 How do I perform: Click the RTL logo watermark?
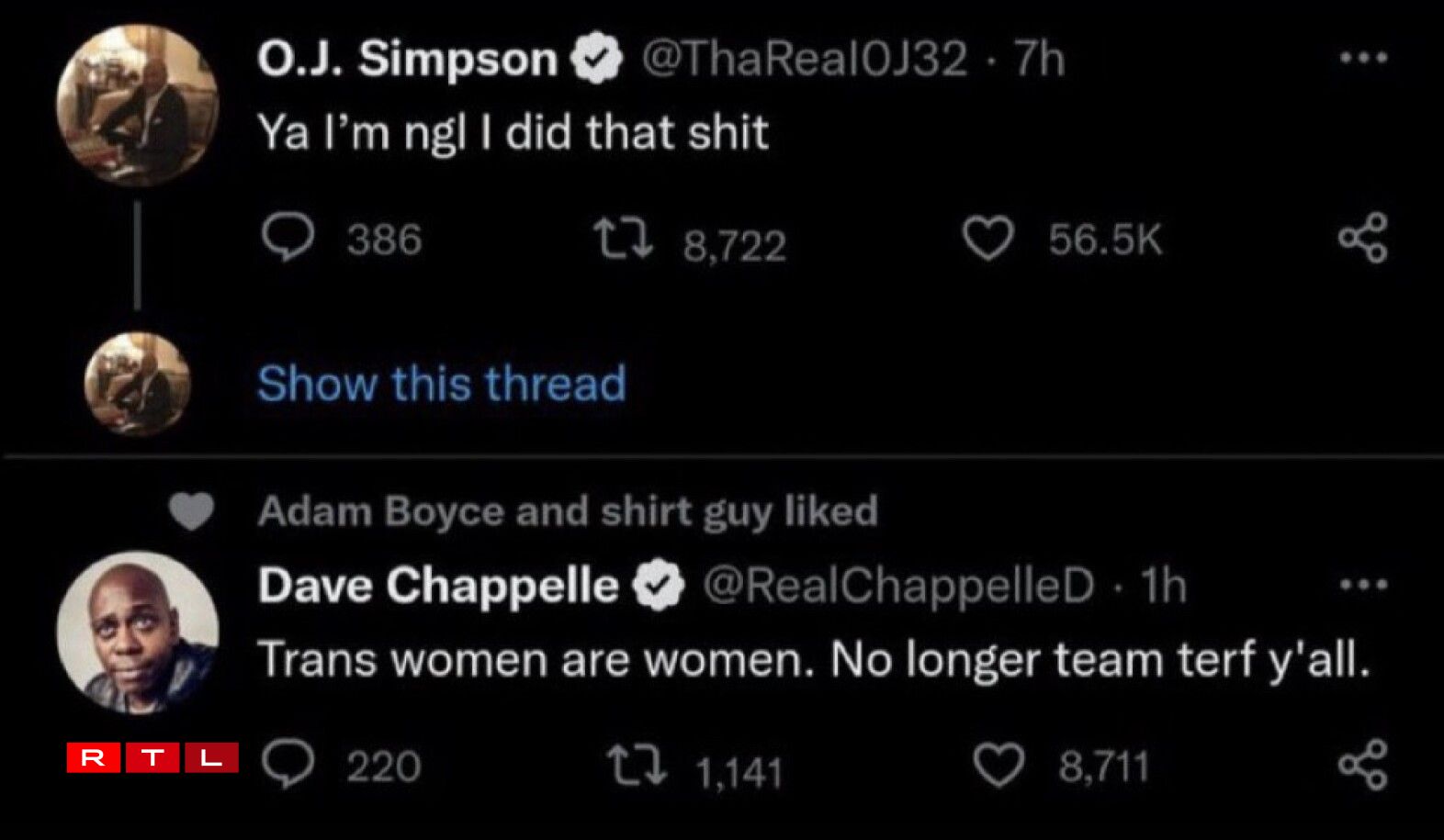tap(152, 757)
